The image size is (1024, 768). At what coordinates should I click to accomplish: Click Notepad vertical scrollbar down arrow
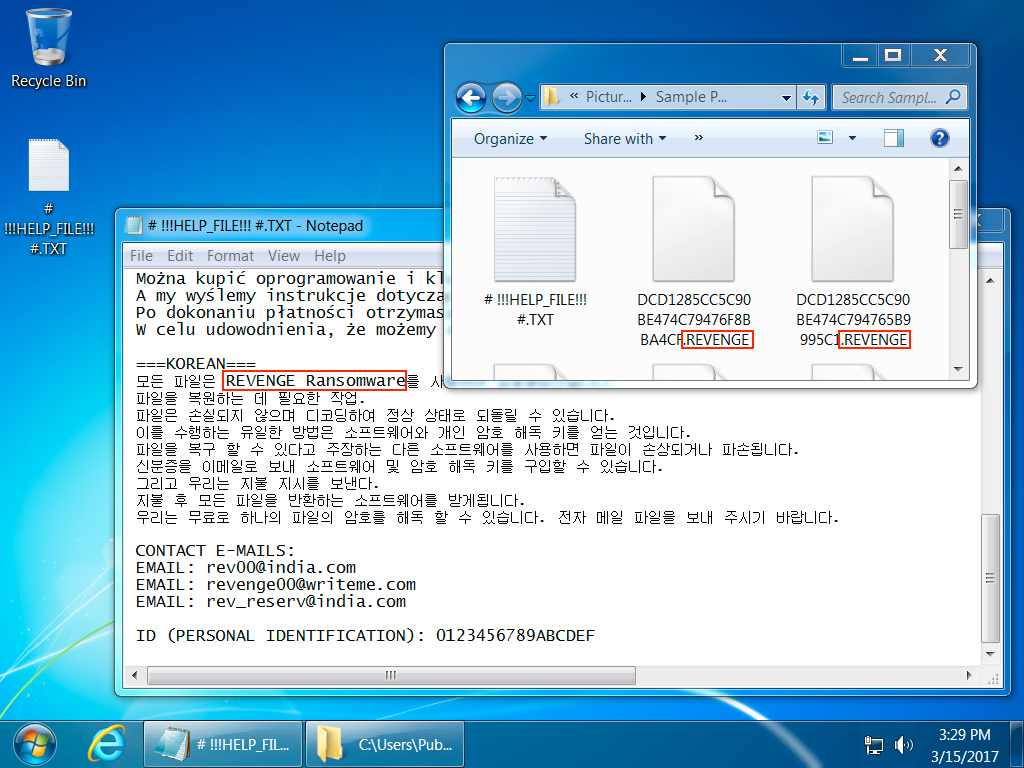tap(990, 654)
